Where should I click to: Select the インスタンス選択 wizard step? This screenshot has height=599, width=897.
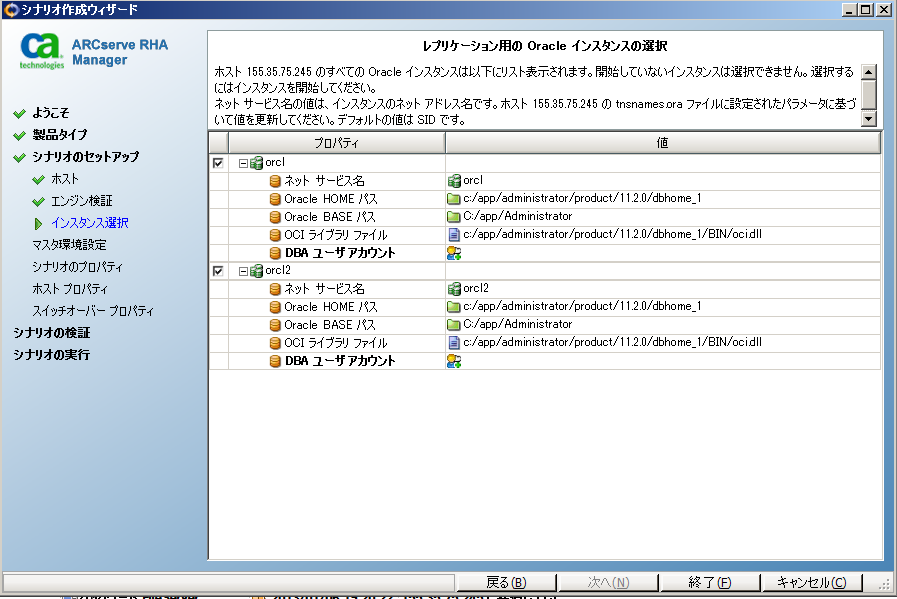coord(90,223)
